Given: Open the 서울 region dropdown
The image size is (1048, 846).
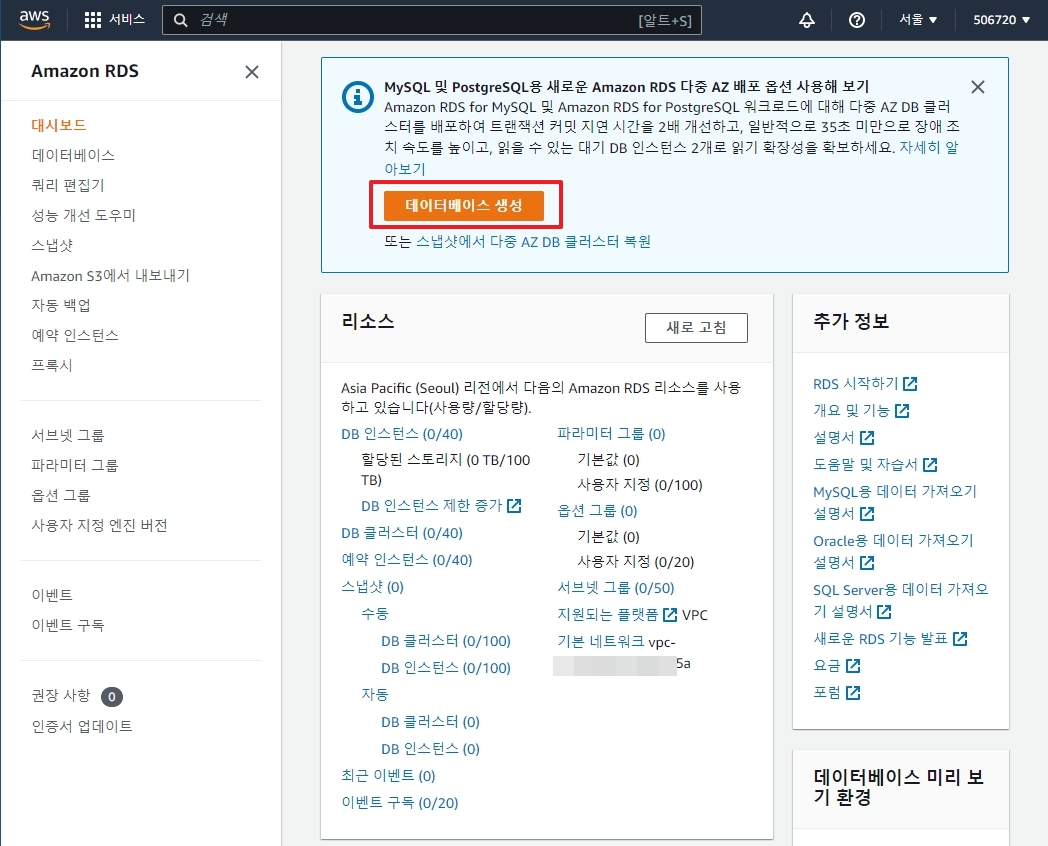Looking at the screenshot, I should coord(918,20).
